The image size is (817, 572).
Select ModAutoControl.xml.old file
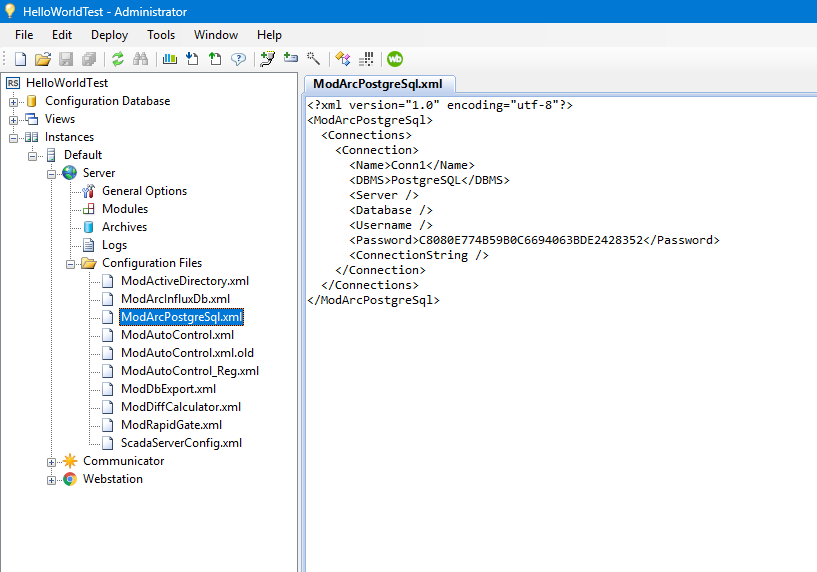(x=187, y=353)
